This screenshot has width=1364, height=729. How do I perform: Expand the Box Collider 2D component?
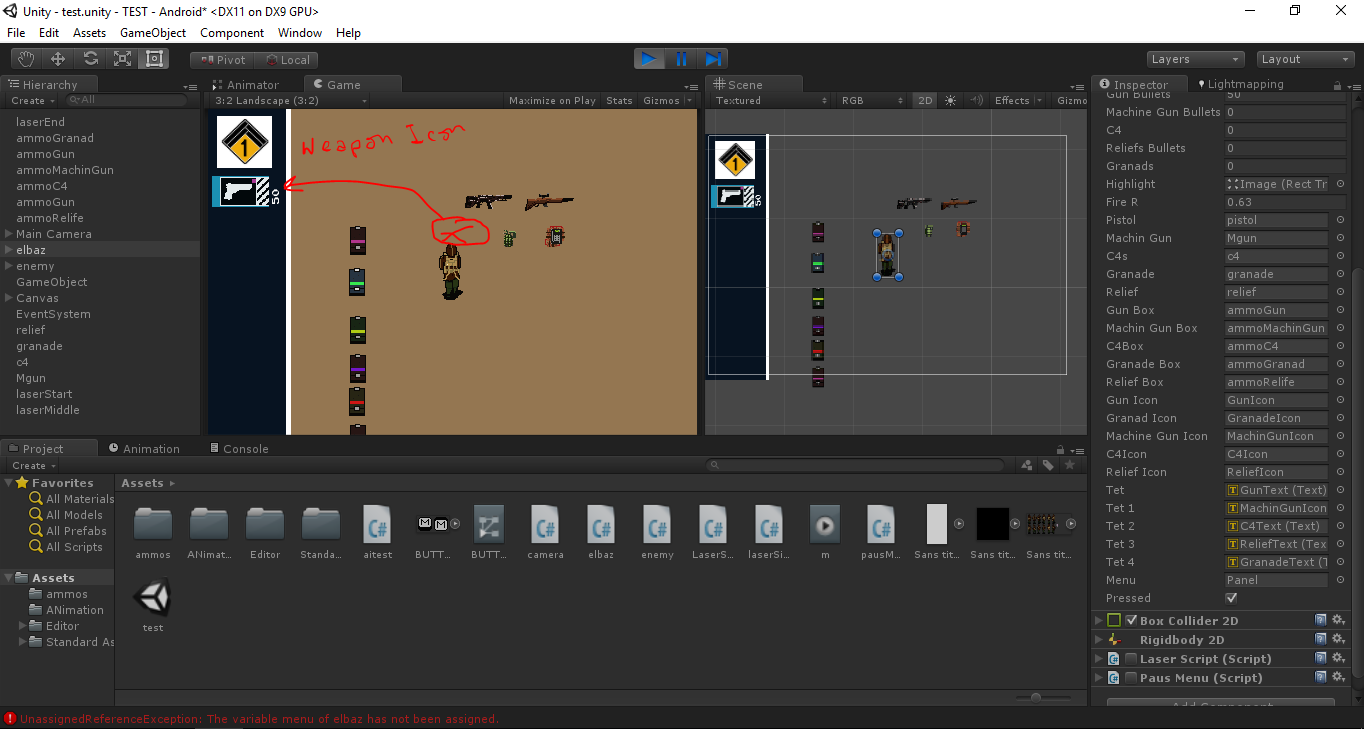1099,621
